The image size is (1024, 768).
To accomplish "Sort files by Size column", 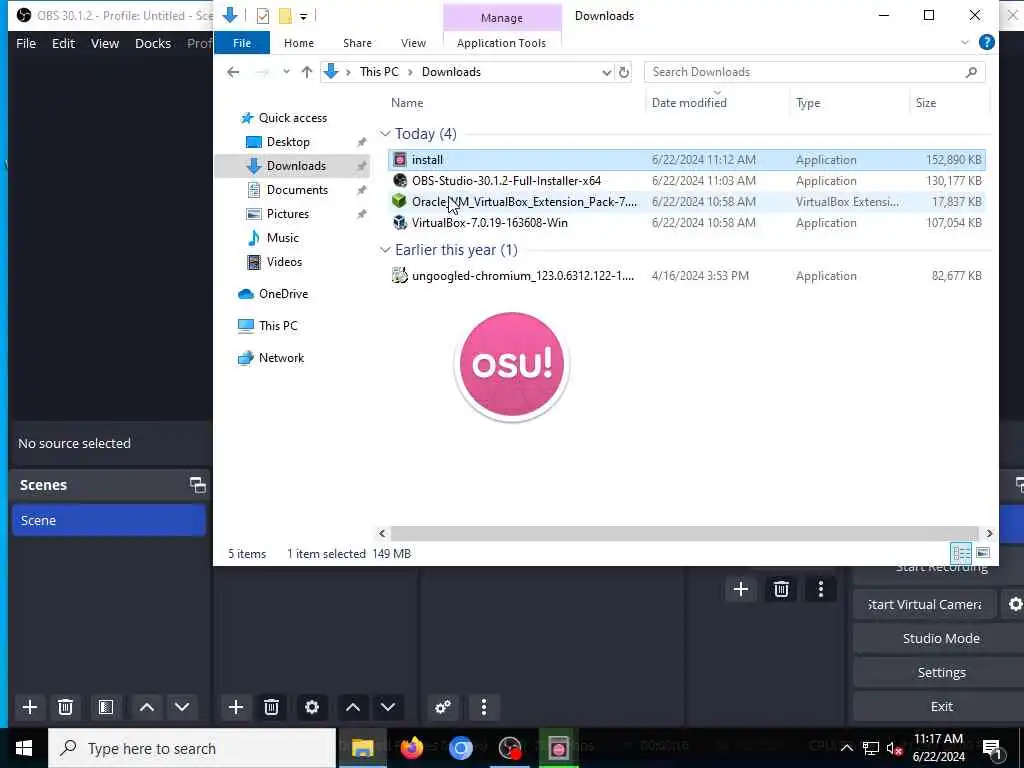I will (x=925, y=103).
